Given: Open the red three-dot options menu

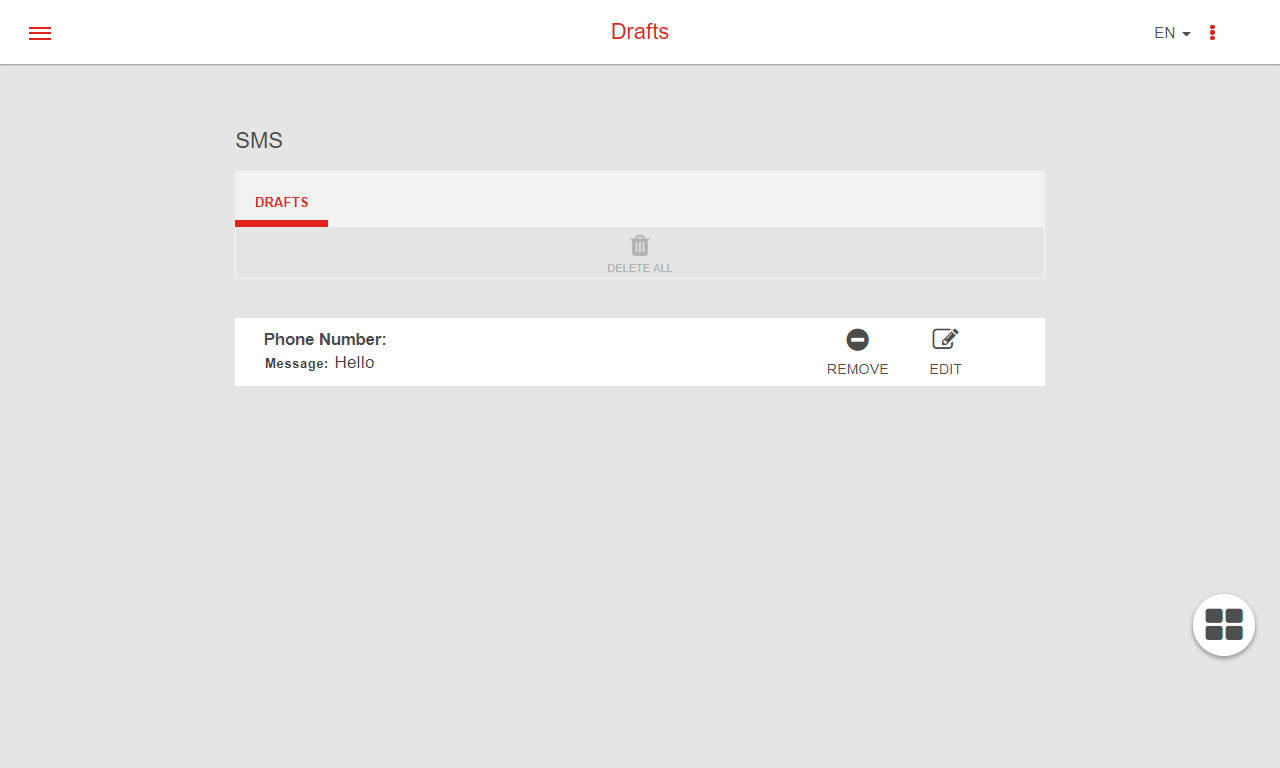Looking at the screenshot, I should pos(1212,33).
